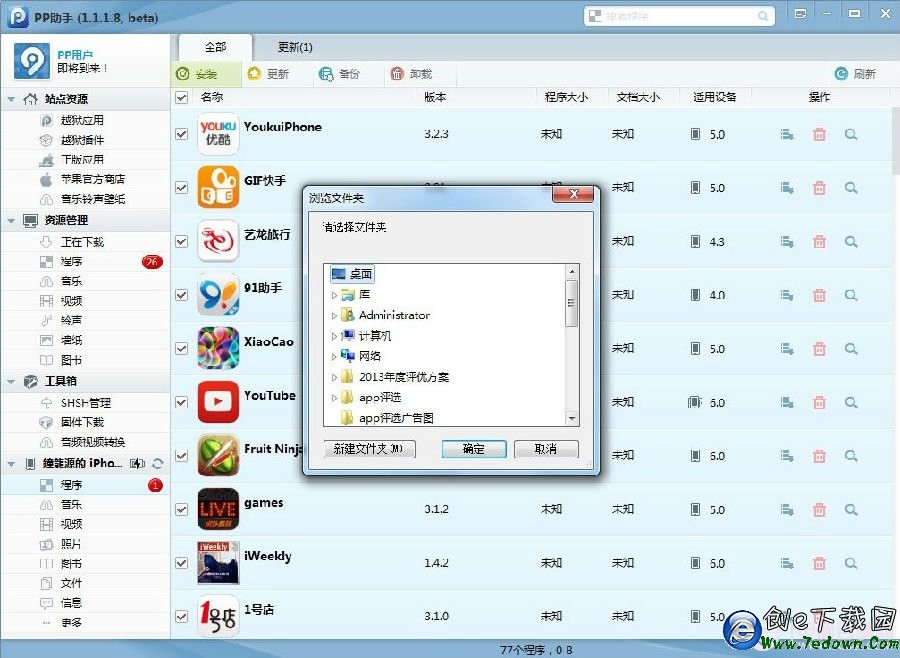Open 越狱应用 in the sidebar

pyautogui.click(x=82, y=120)
